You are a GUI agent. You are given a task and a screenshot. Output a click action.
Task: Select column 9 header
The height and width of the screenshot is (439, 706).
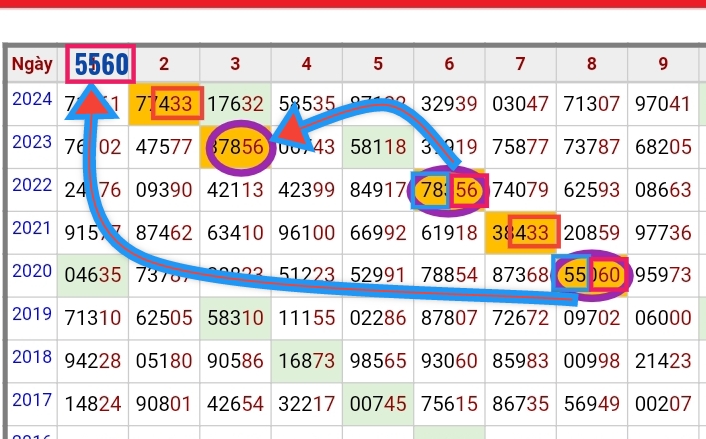pos(663,65)
